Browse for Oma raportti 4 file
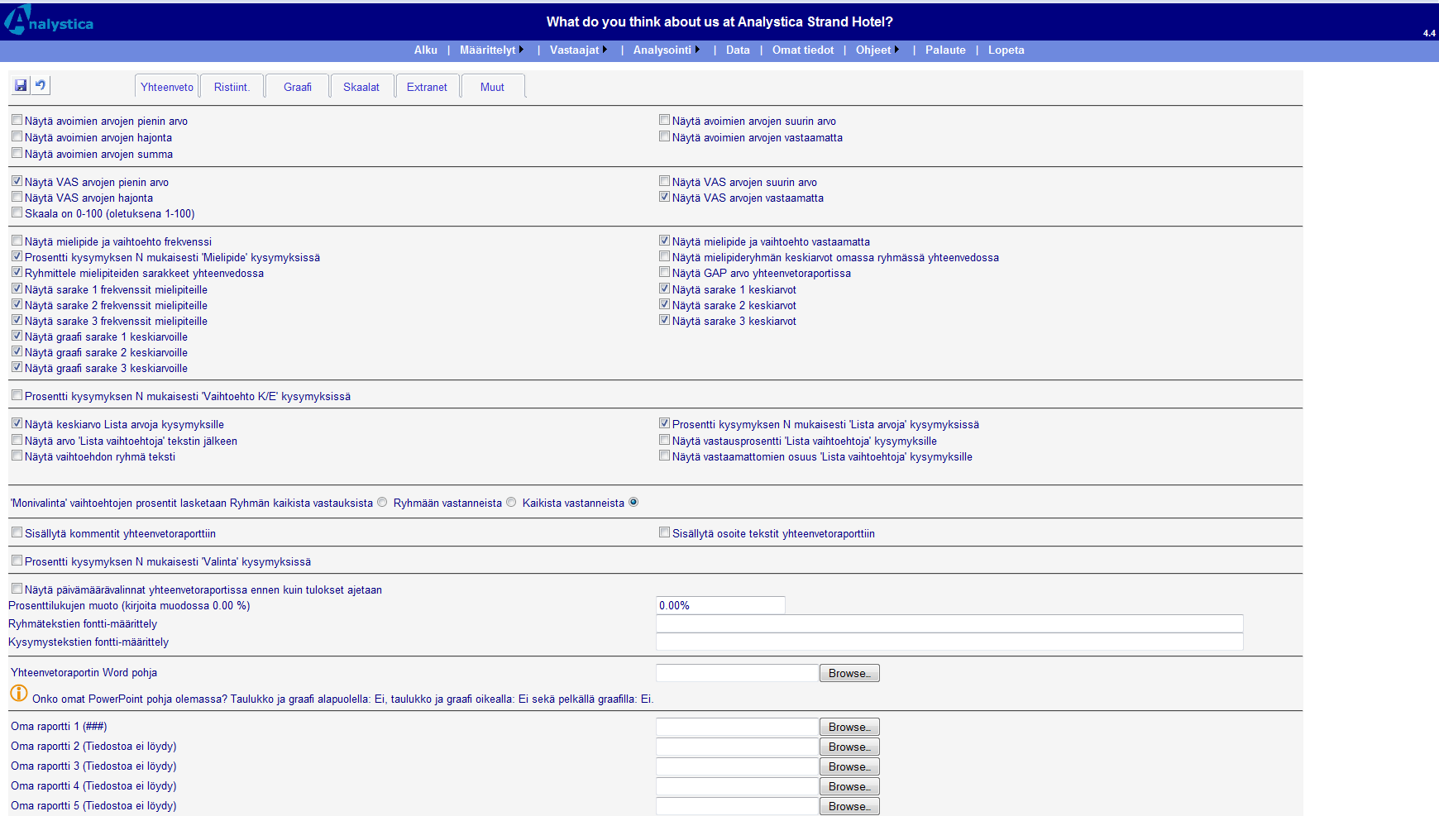 [849, 786]
